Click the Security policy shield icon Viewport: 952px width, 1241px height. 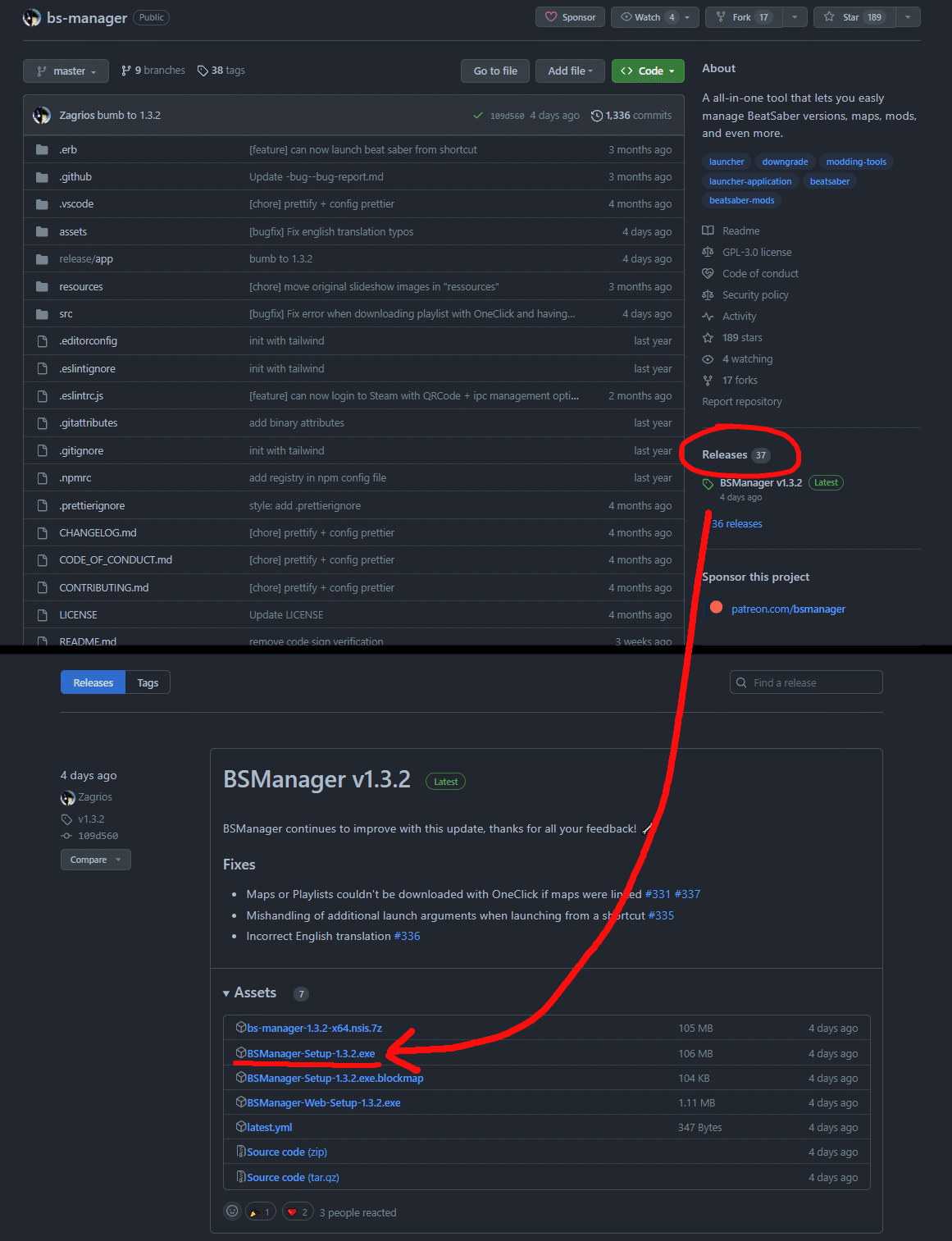708,294
